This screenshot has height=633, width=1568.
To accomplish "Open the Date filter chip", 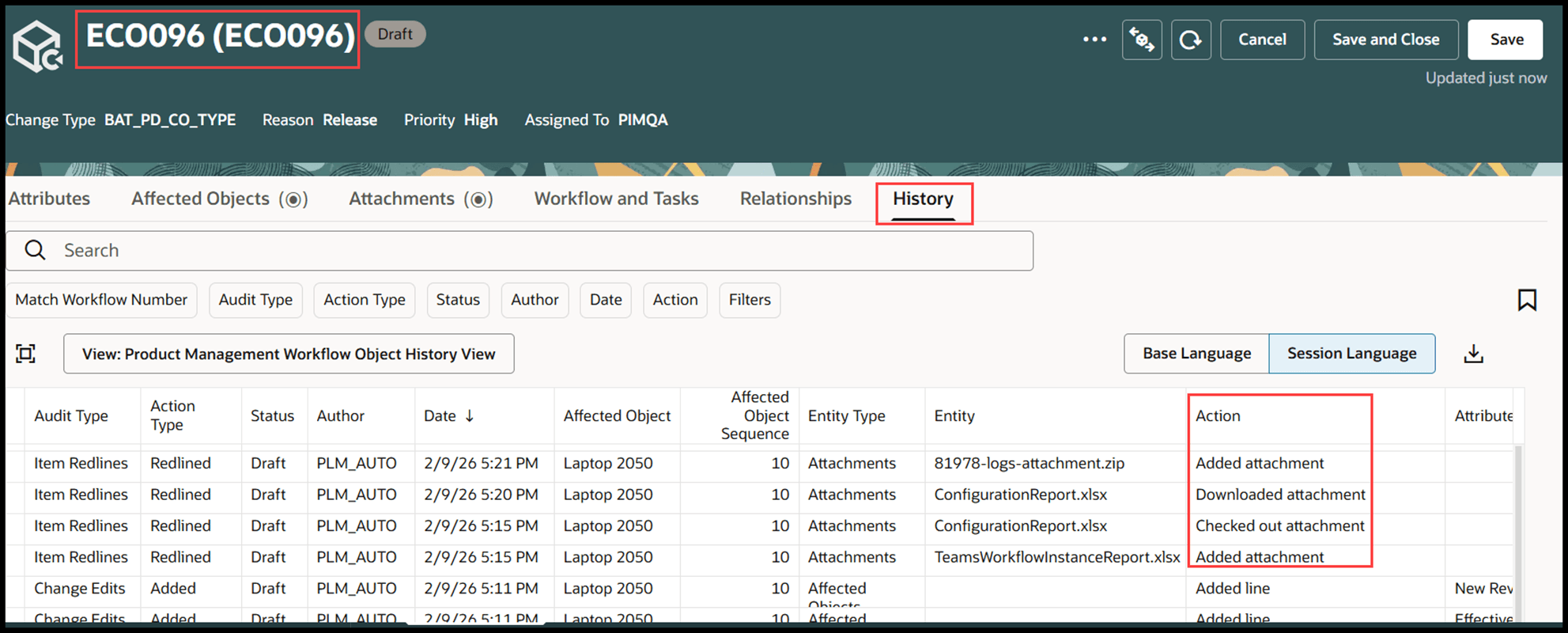I will [606, 300].
